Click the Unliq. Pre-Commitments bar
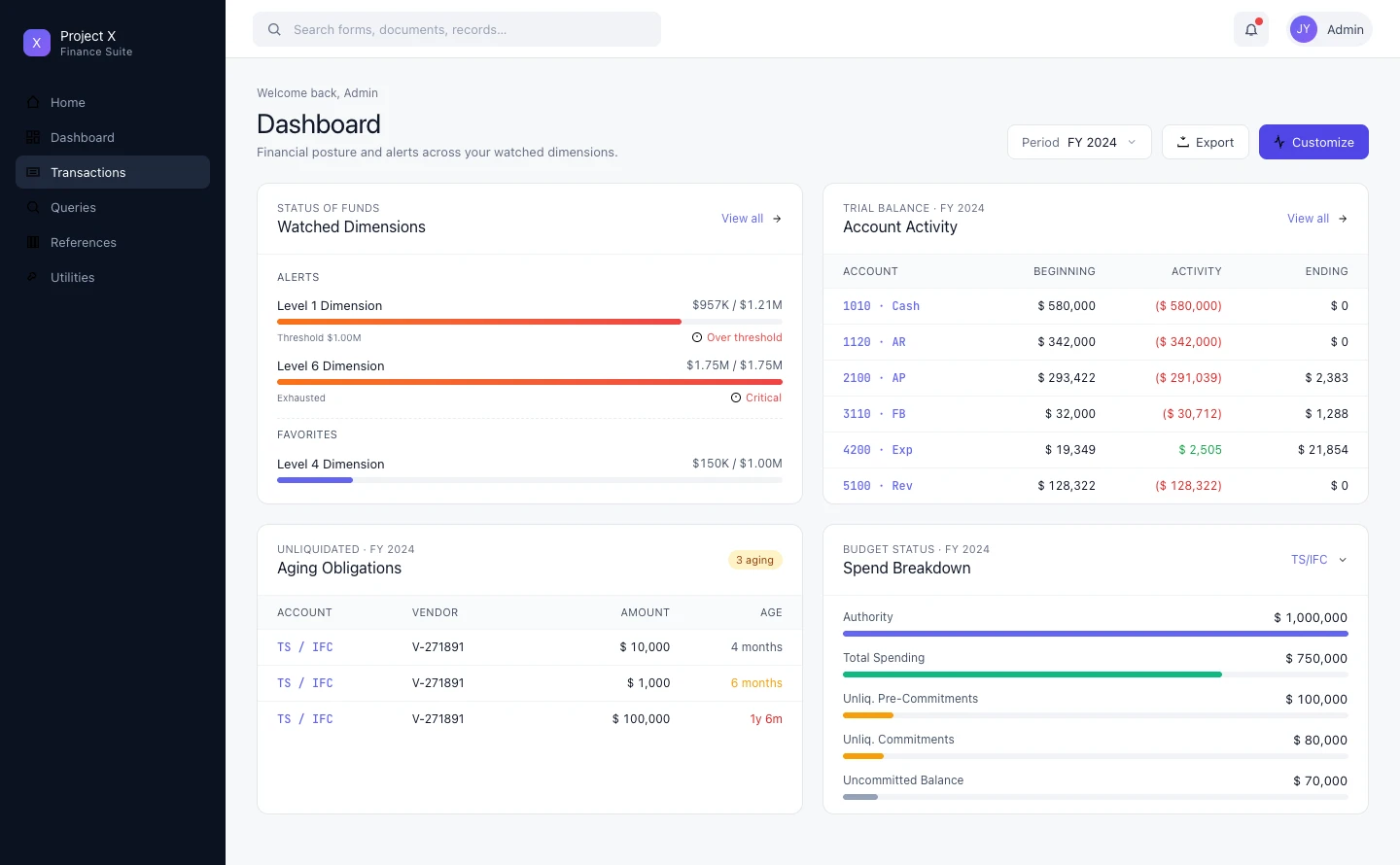Screen dimensions: 1400x865 coord(1096,715)
